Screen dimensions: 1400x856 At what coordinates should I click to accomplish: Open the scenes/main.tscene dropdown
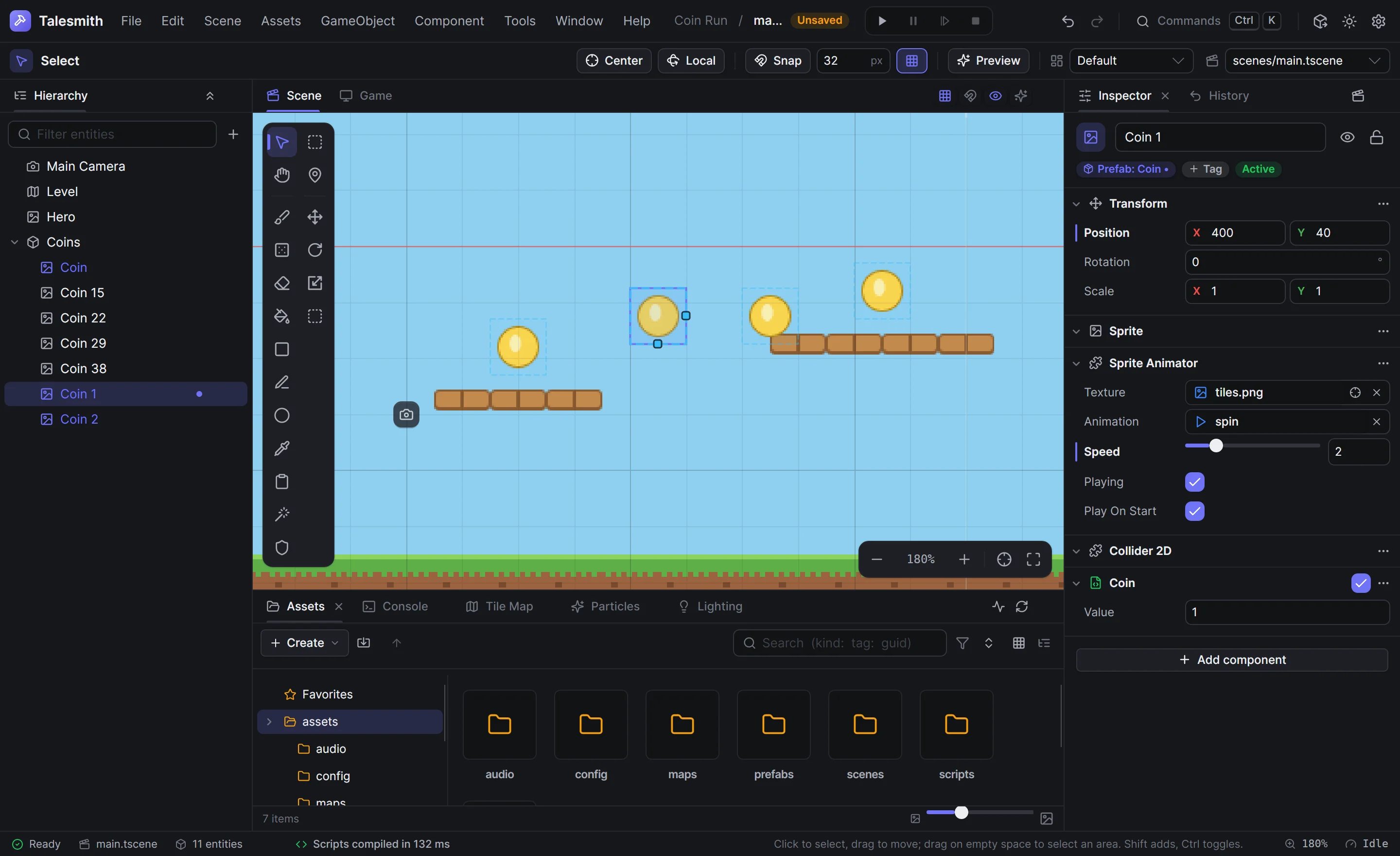click(x=1307, y=61)
